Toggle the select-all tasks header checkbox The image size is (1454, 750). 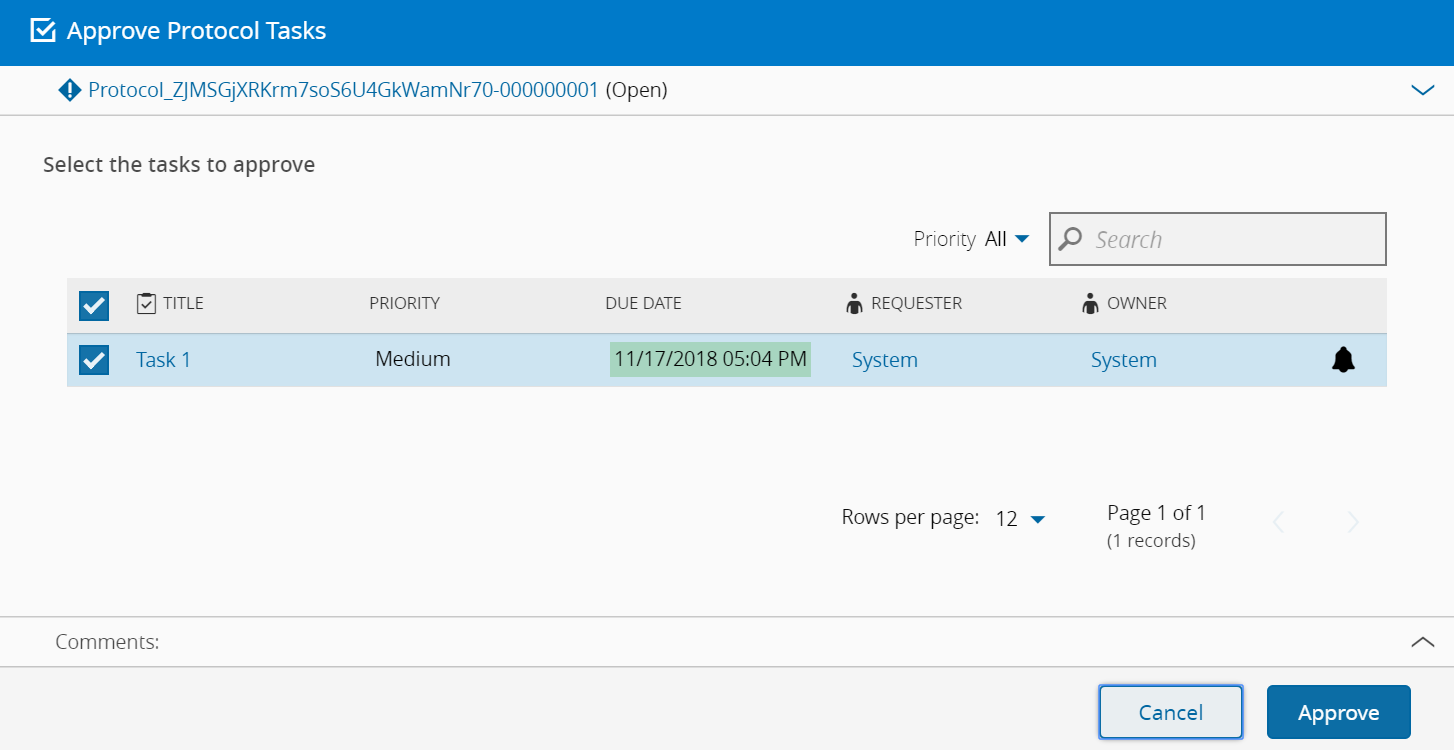pyautogui.click(x=94, y=305)
